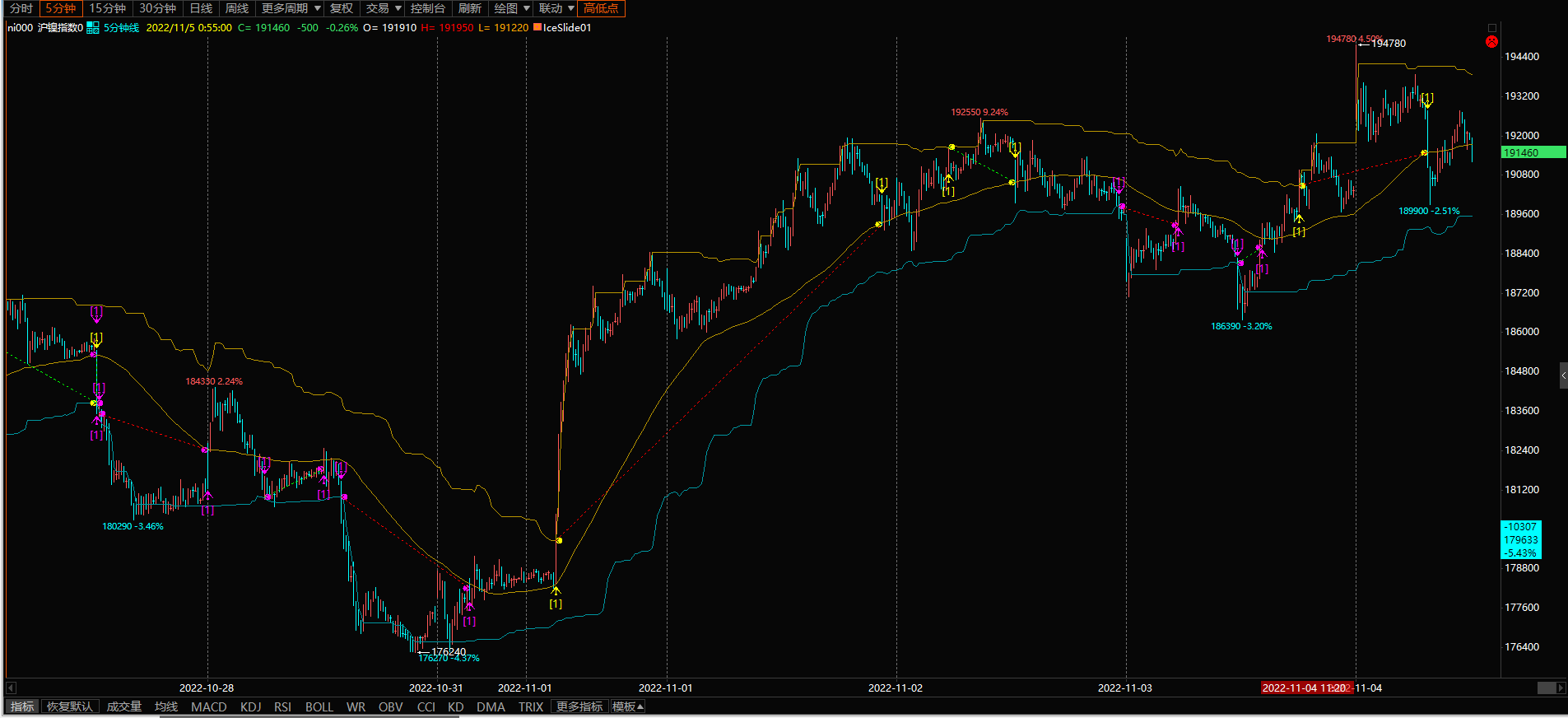The height and width of the screenshot is (718, 1568).
Task: Click the 刷新 refresh button
Action: [469, 8]
